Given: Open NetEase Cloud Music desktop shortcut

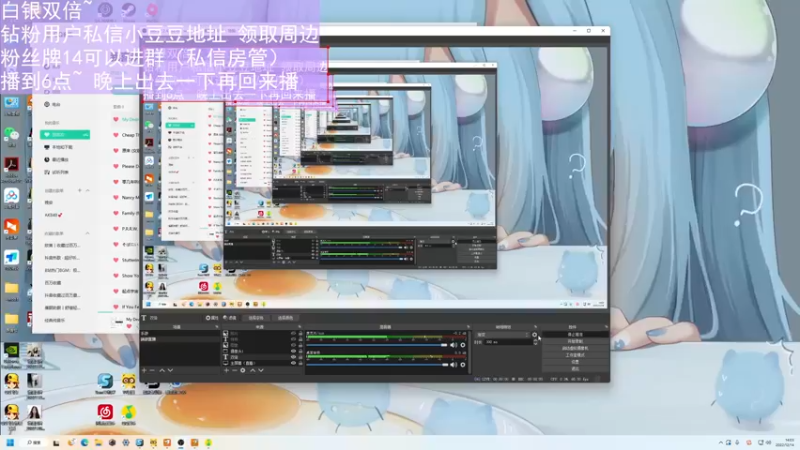Looking at the screenshot, I should (105, 412).
